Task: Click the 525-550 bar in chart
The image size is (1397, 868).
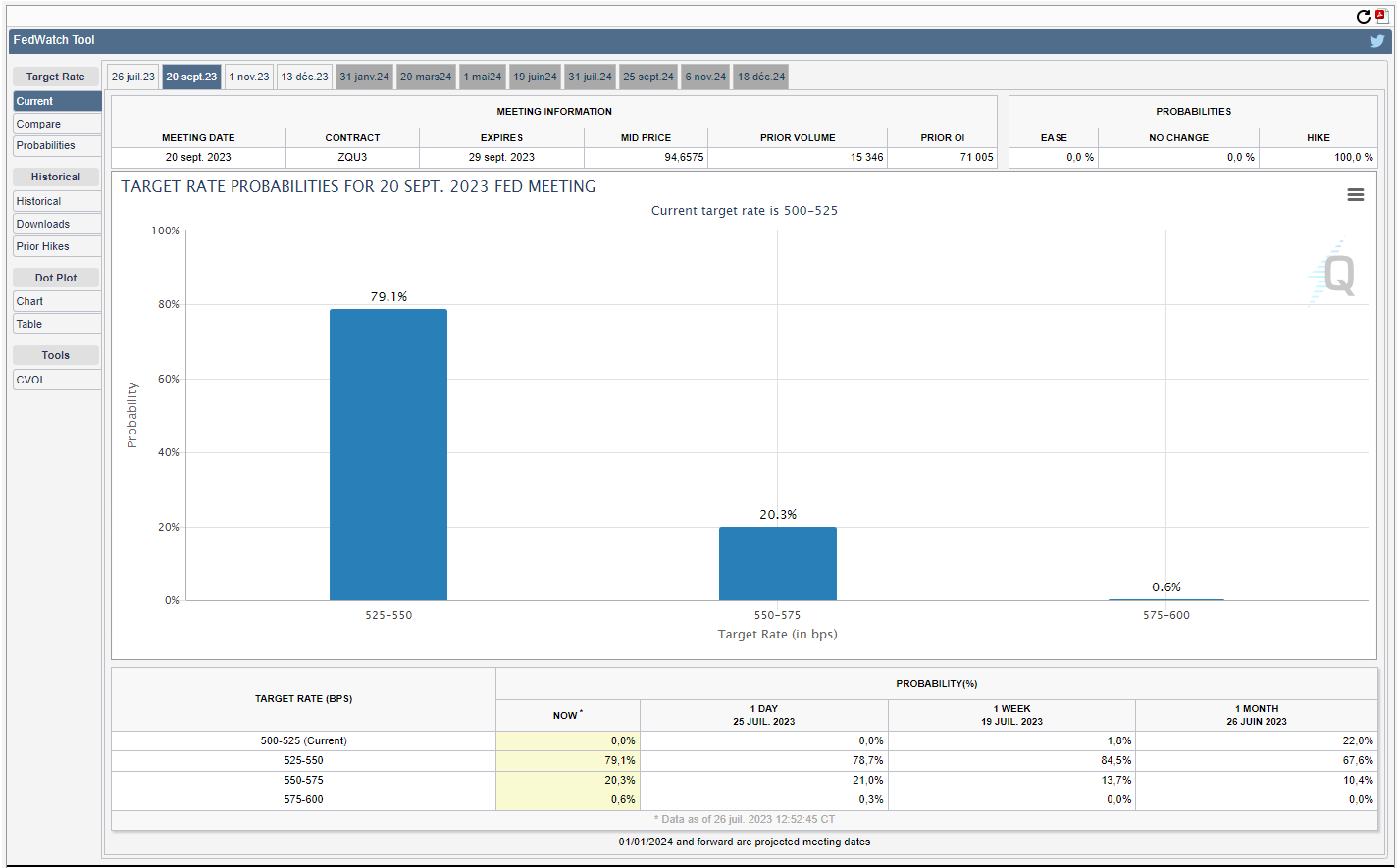Action: (x=388, y=455)
